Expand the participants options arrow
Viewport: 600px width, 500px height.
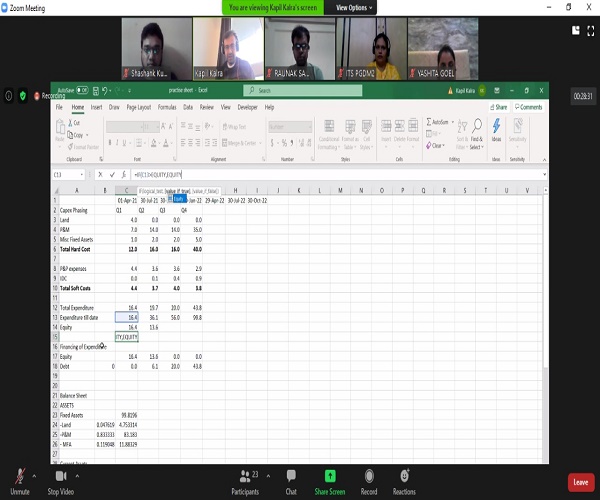tap(268, 476)
